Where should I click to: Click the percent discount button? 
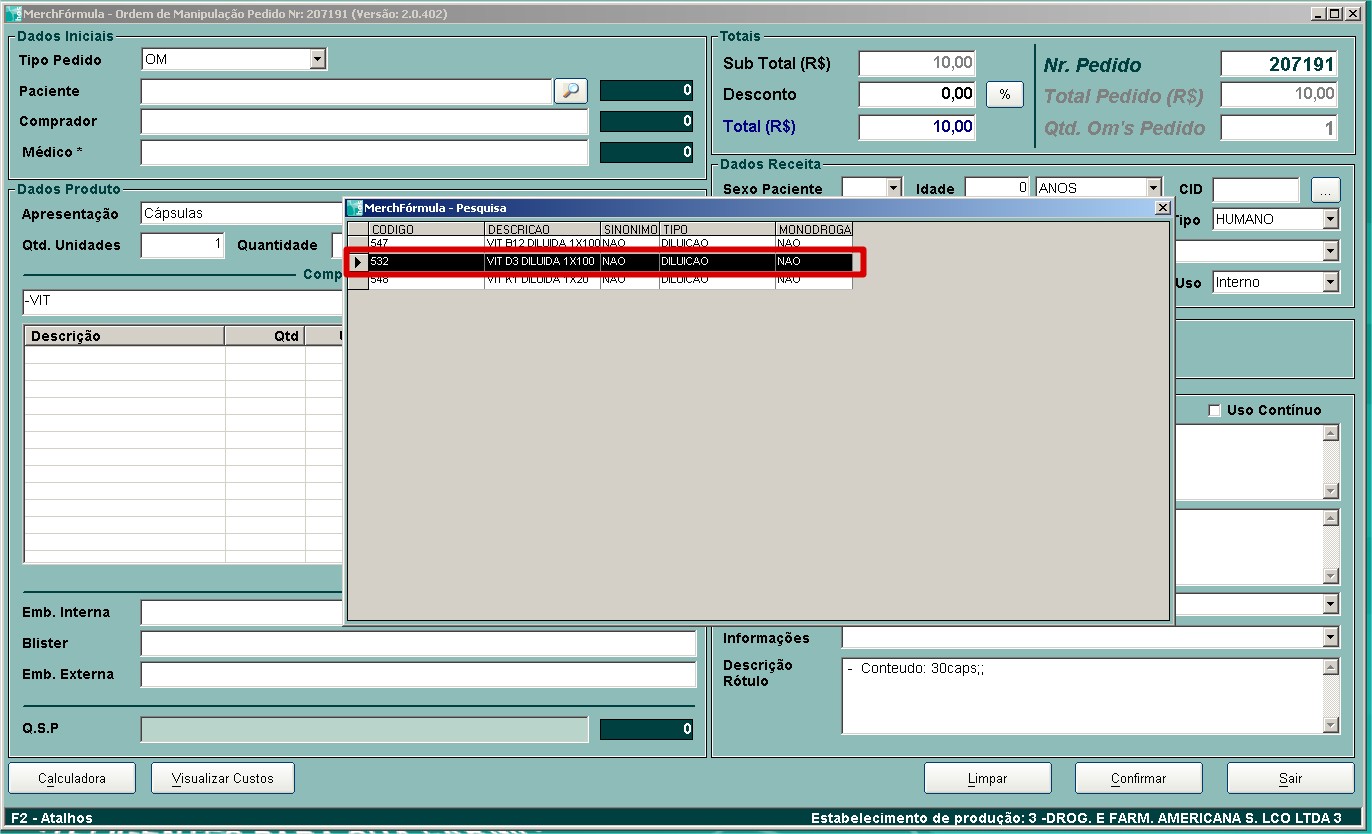click(x=1005, y=95)
